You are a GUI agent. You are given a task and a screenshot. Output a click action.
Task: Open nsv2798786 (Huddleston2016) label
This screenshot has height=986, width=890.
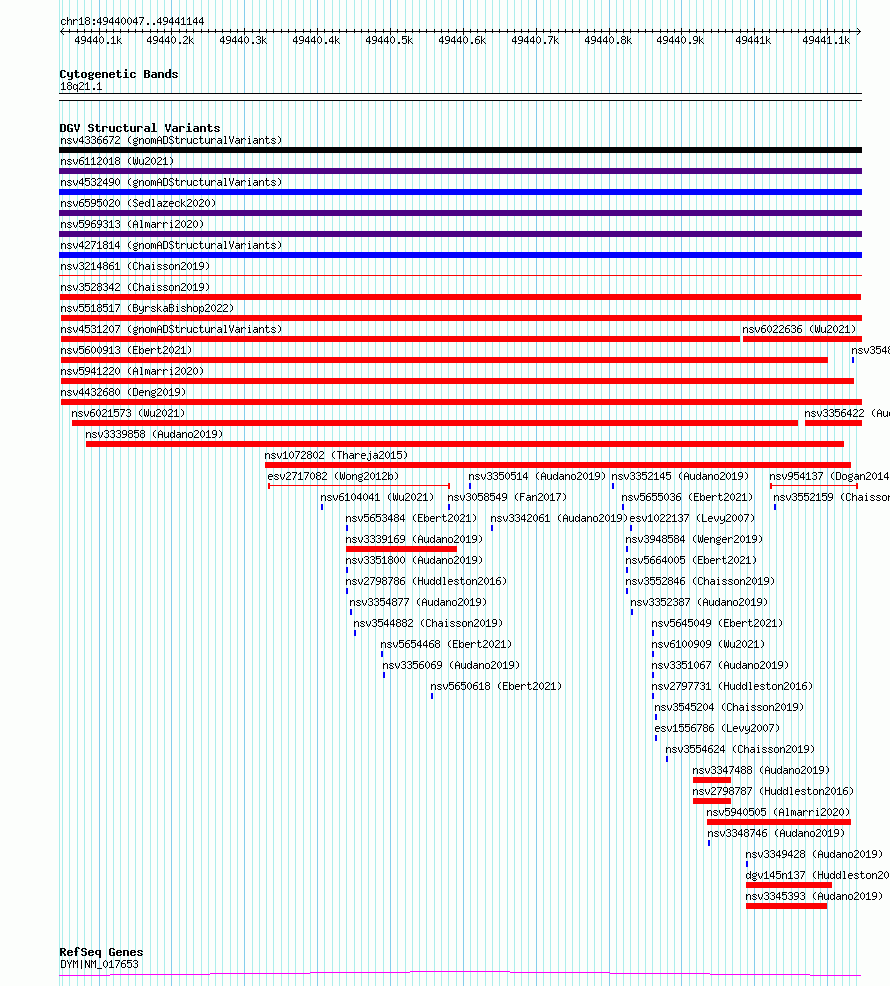click(426, 582)
